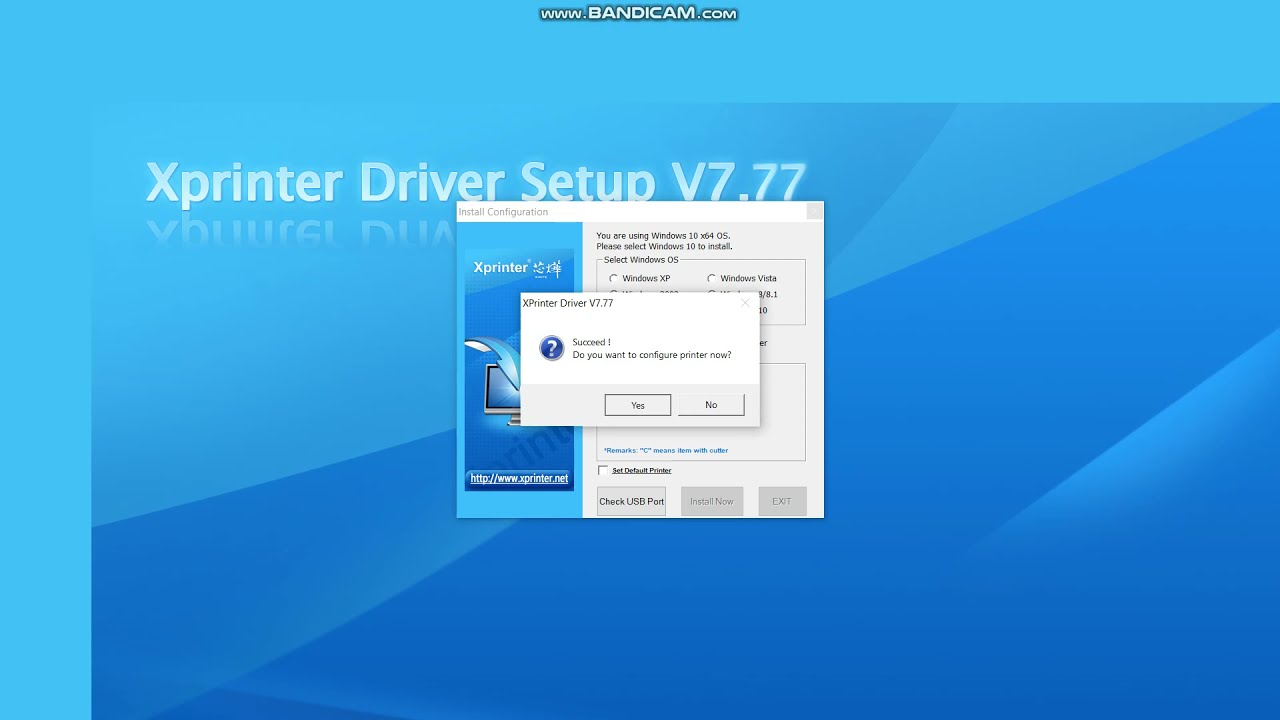The height and width of the screenshot is (720, 1280).
Task: Click "You are using Windows 10 x64 OS." text
Action: (663, 236)
